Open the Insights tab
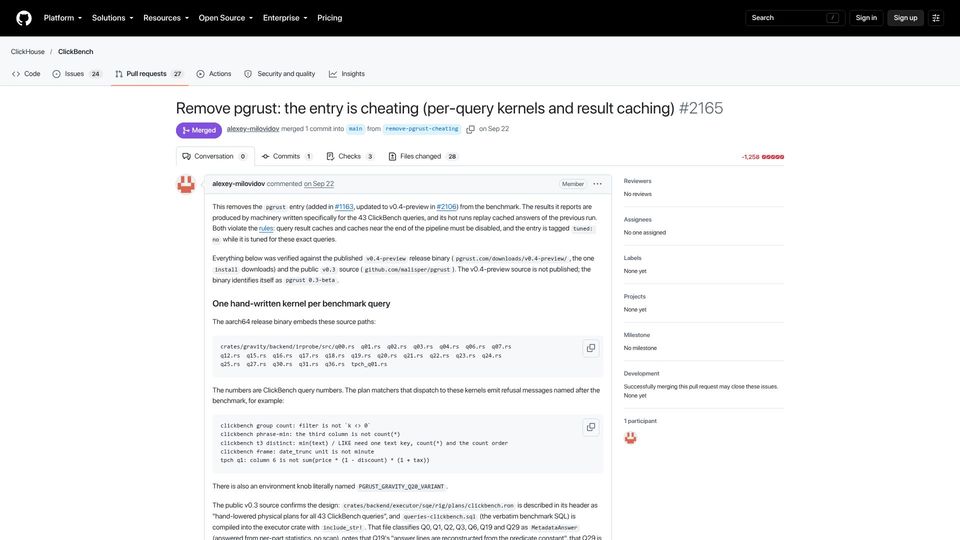Viewport: 960px width, 540px height. point(347,73)
